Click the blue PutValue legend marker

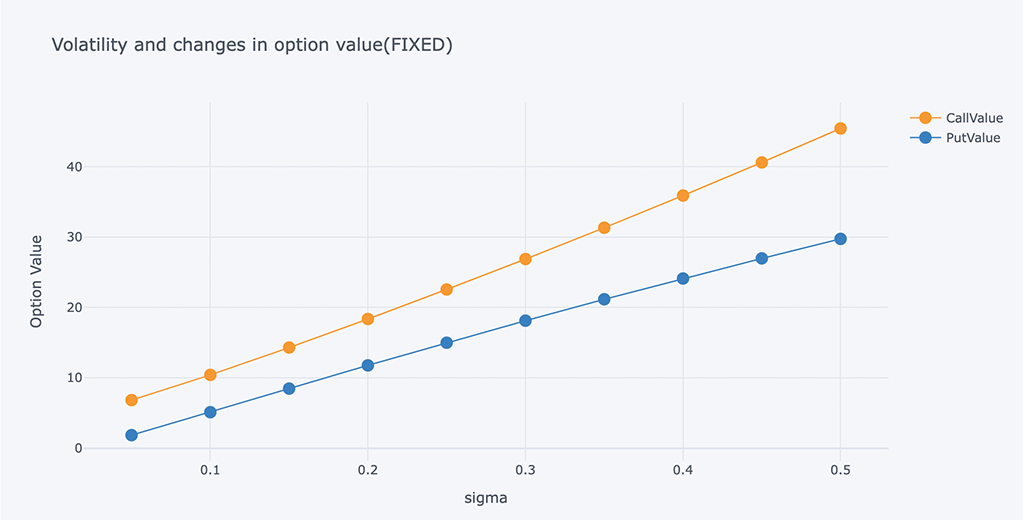tap(925, 138)
